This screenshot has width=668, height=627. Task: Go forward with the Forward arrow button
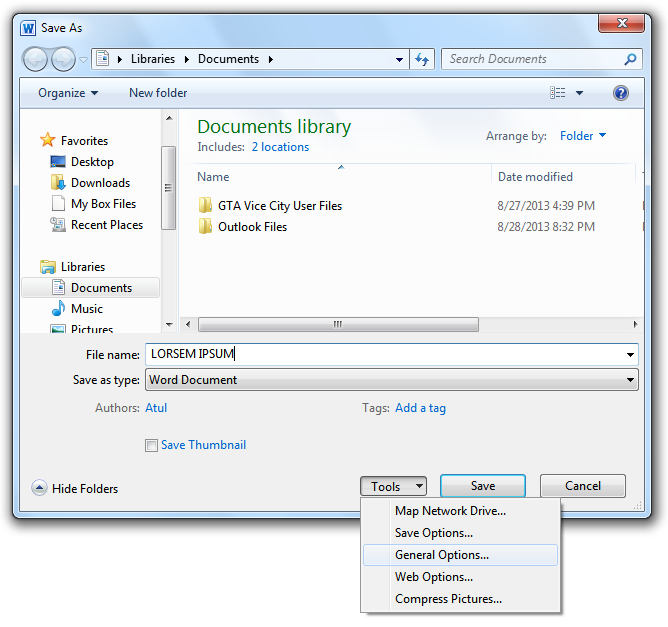(x=63, y=59)
